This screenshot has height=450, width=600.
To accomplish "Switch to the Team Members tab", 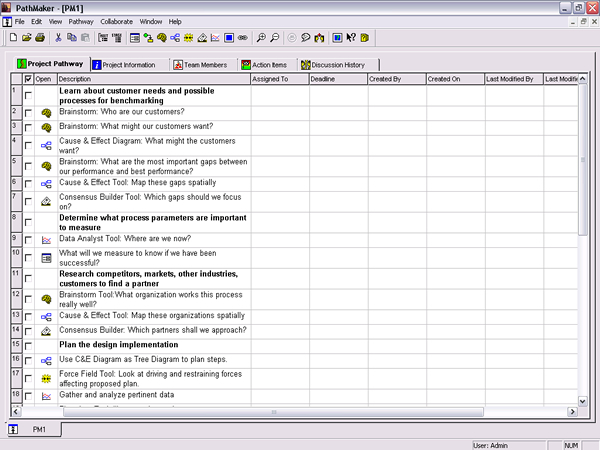I will tap(204, 65).
